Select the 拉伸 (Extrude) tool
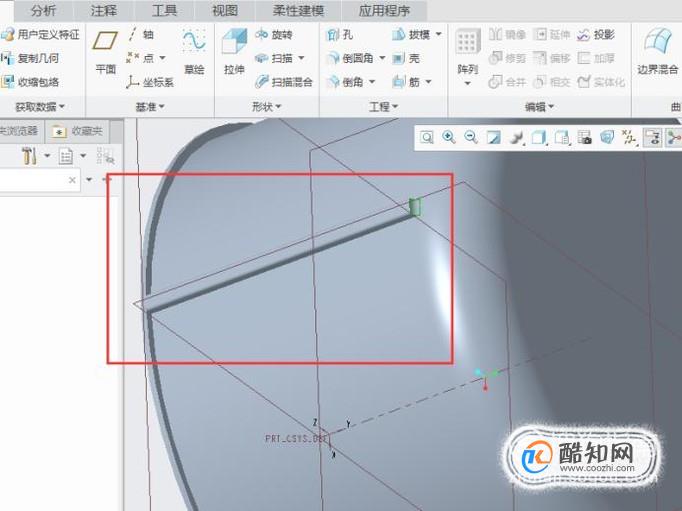The height and width of the screenshot is (511, 682). pos(234,51)
